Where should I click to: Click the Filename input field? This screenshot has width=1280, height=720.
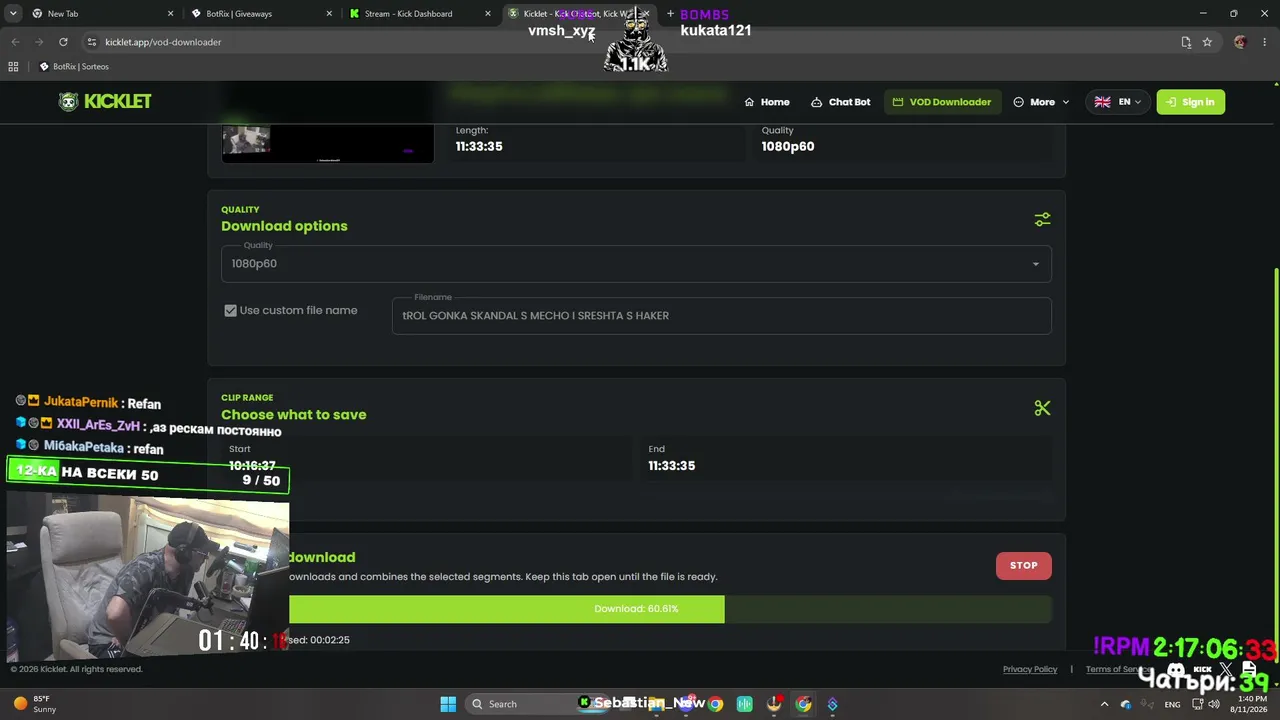pos(721,316)
